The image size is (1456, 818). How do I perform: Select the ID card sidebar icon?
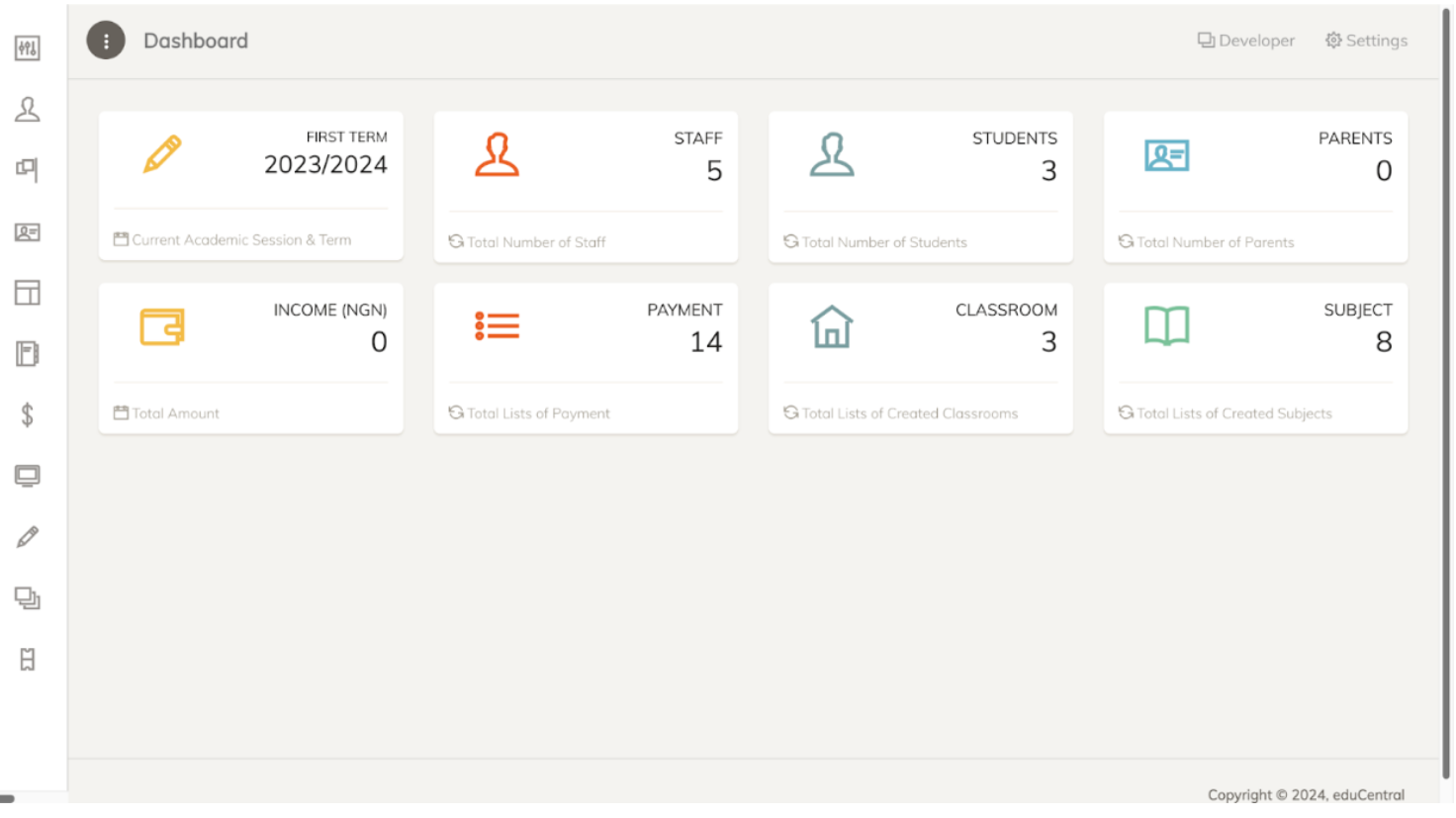pyautogui.click(x=28, y=232)
